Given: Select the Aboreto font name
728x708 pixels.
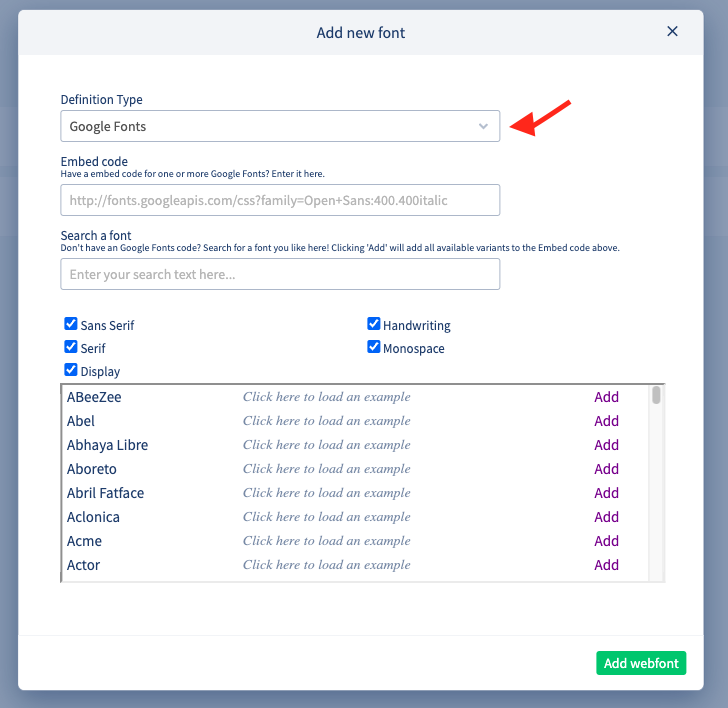Looking at the screenshot, I should [92, 469].
